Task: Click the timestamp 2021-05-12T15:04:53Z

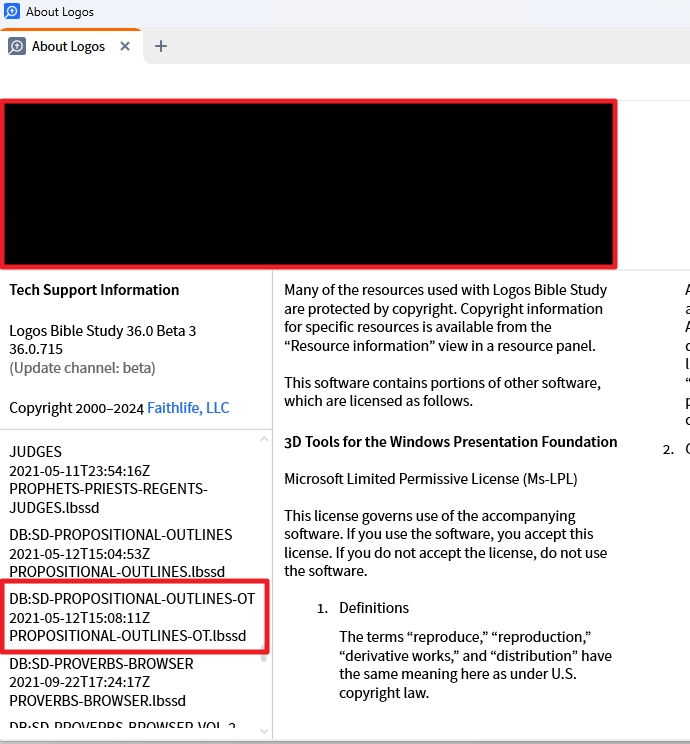Action: (79, 554)
